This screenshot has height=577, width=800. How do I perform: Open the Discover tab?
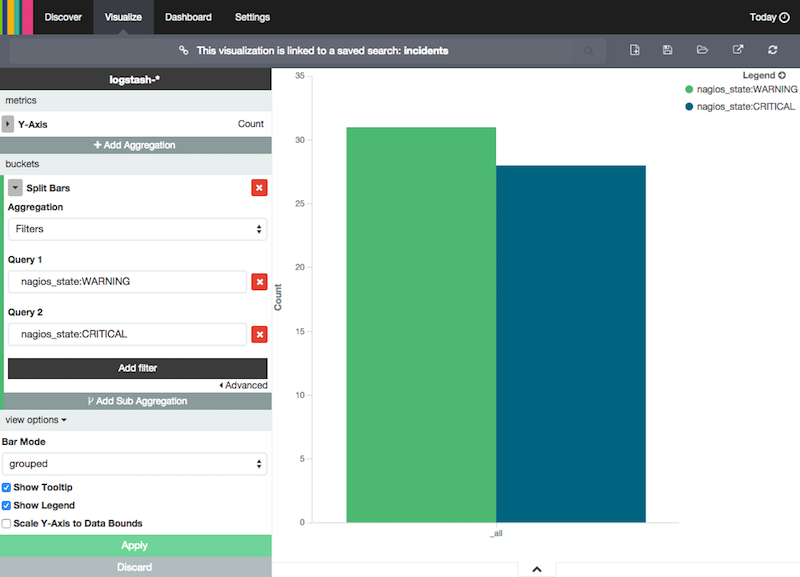click(x=63, y=17)
